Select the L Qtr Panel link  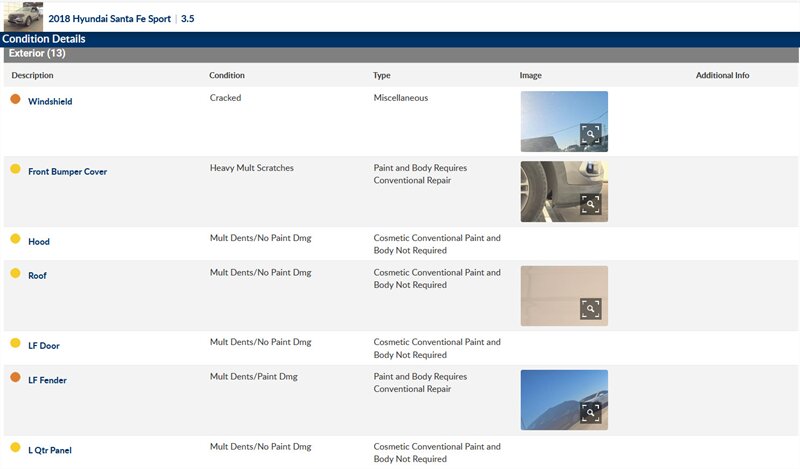pyautogui.click(x=50, y=451)
